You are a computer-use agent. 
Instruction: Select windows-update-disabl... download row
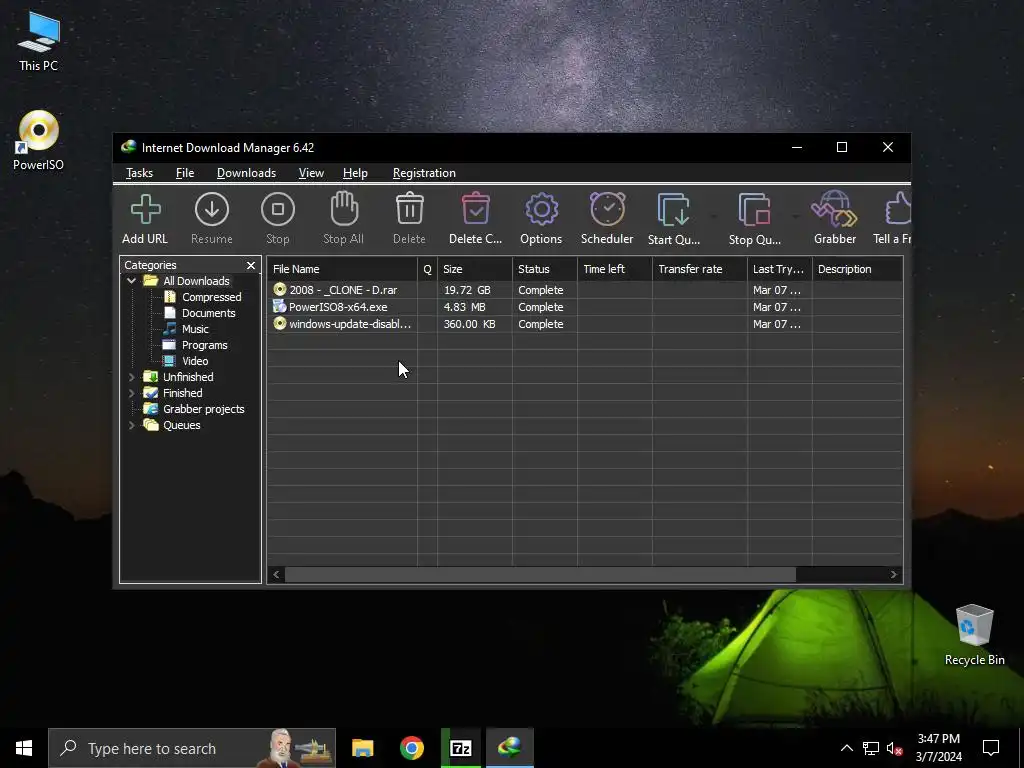point(585,324)
